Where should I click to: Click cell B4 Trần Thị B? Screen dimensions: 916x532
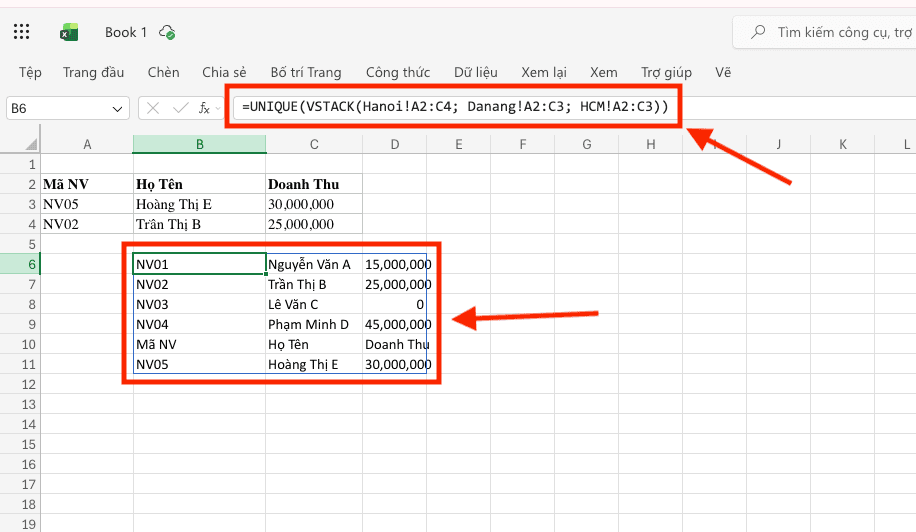tap(200, 224)
